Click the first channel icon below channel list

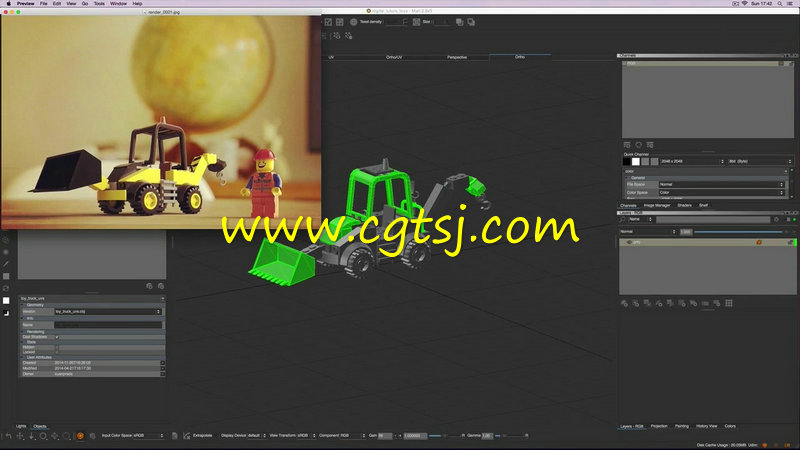[627, 145]
